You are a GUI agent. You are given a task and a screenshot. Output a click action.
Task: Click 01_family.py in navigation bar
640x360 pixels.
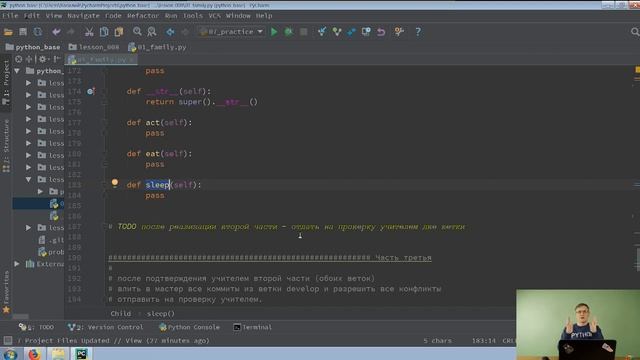coord(157,47)
